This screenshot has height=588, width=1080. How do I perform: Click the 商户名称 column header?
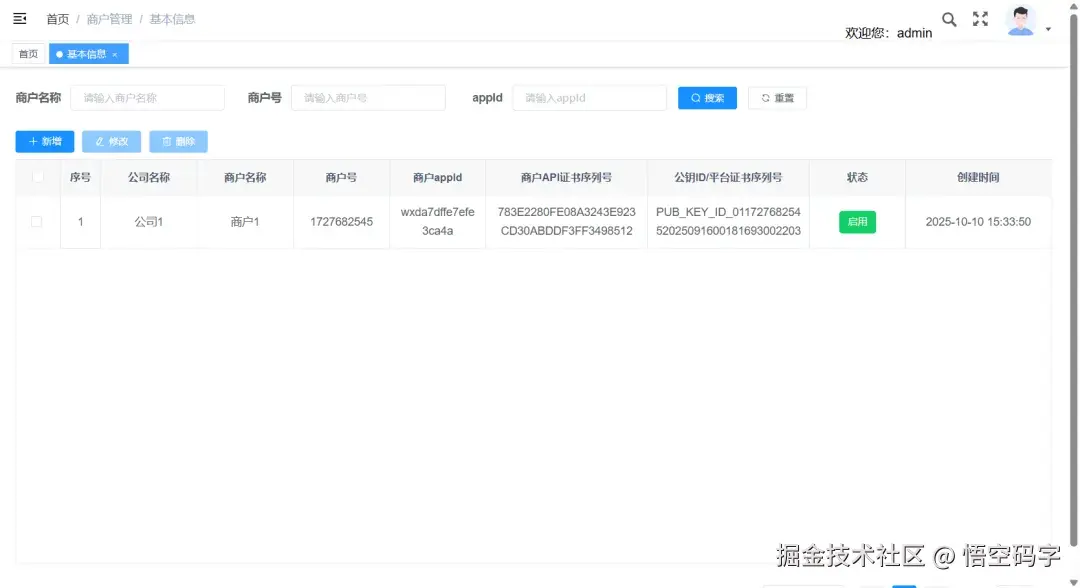[245, 178]
